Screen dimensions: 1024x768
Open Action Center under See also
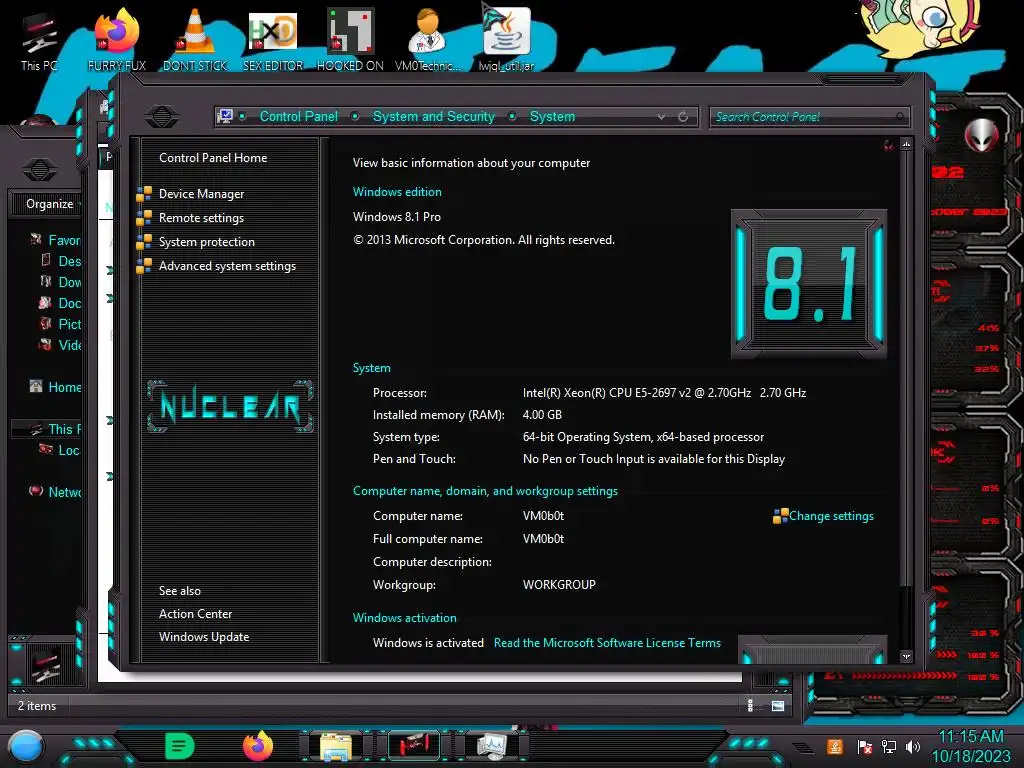(x=195, y=614)
